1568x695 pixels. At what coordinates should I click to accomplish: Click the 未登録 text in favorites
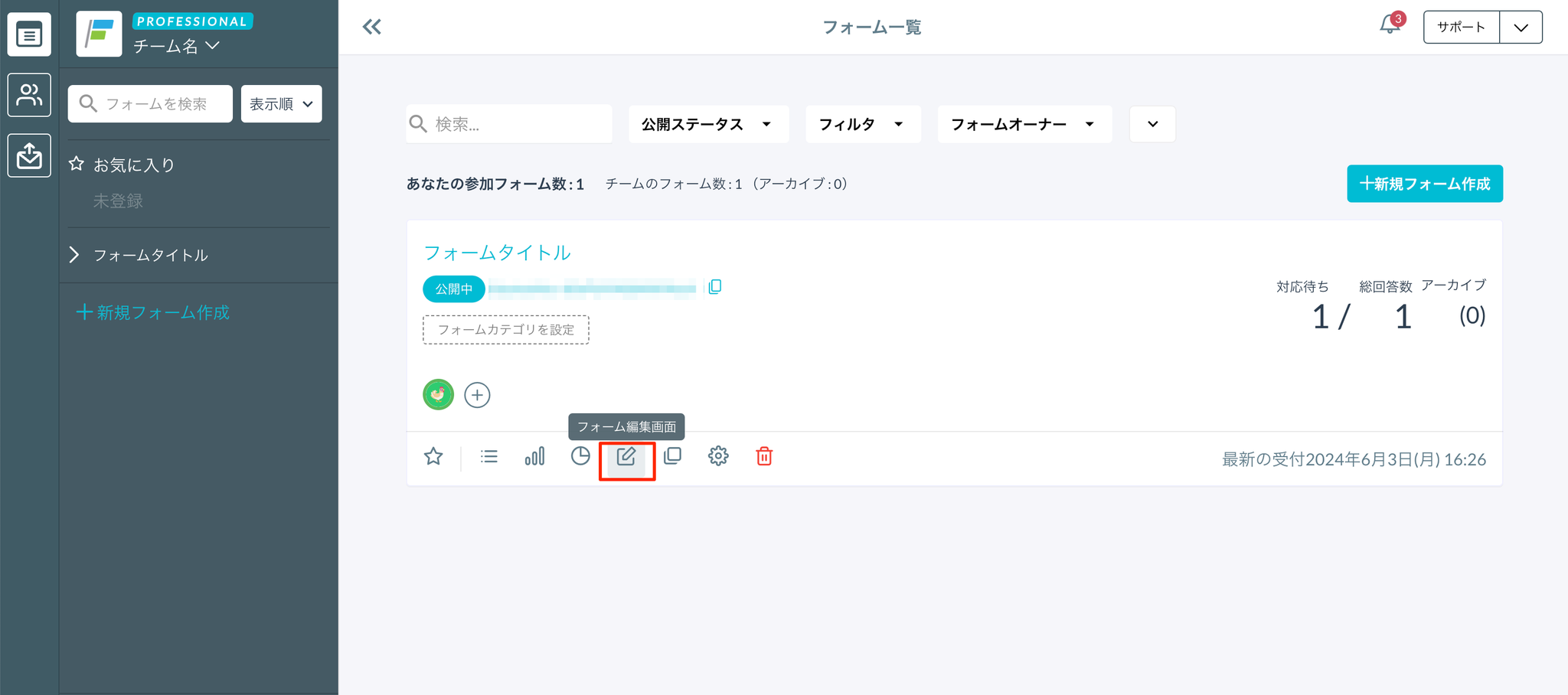118,201
